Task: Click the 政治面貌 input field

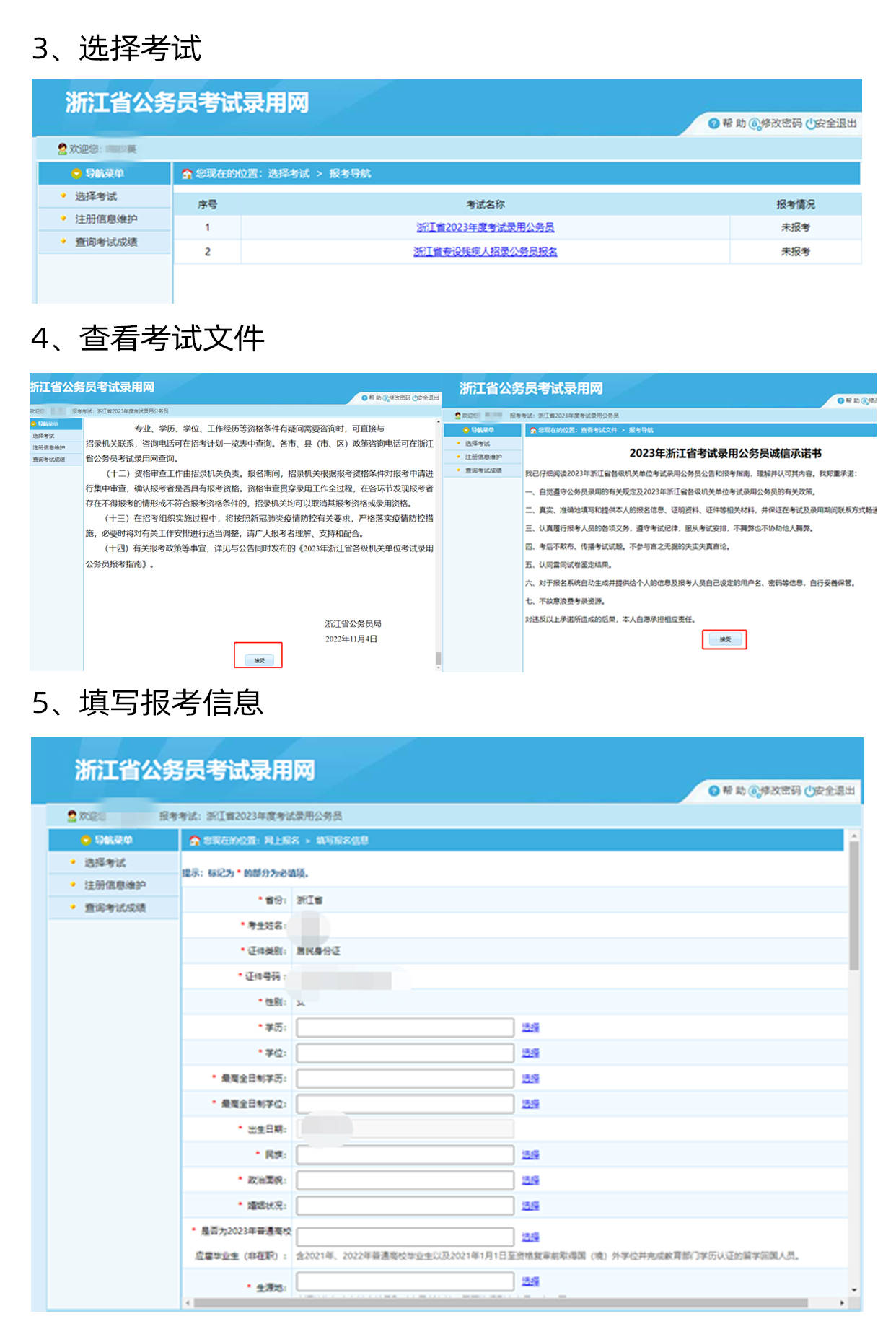Action: [x=405, y=1180]
